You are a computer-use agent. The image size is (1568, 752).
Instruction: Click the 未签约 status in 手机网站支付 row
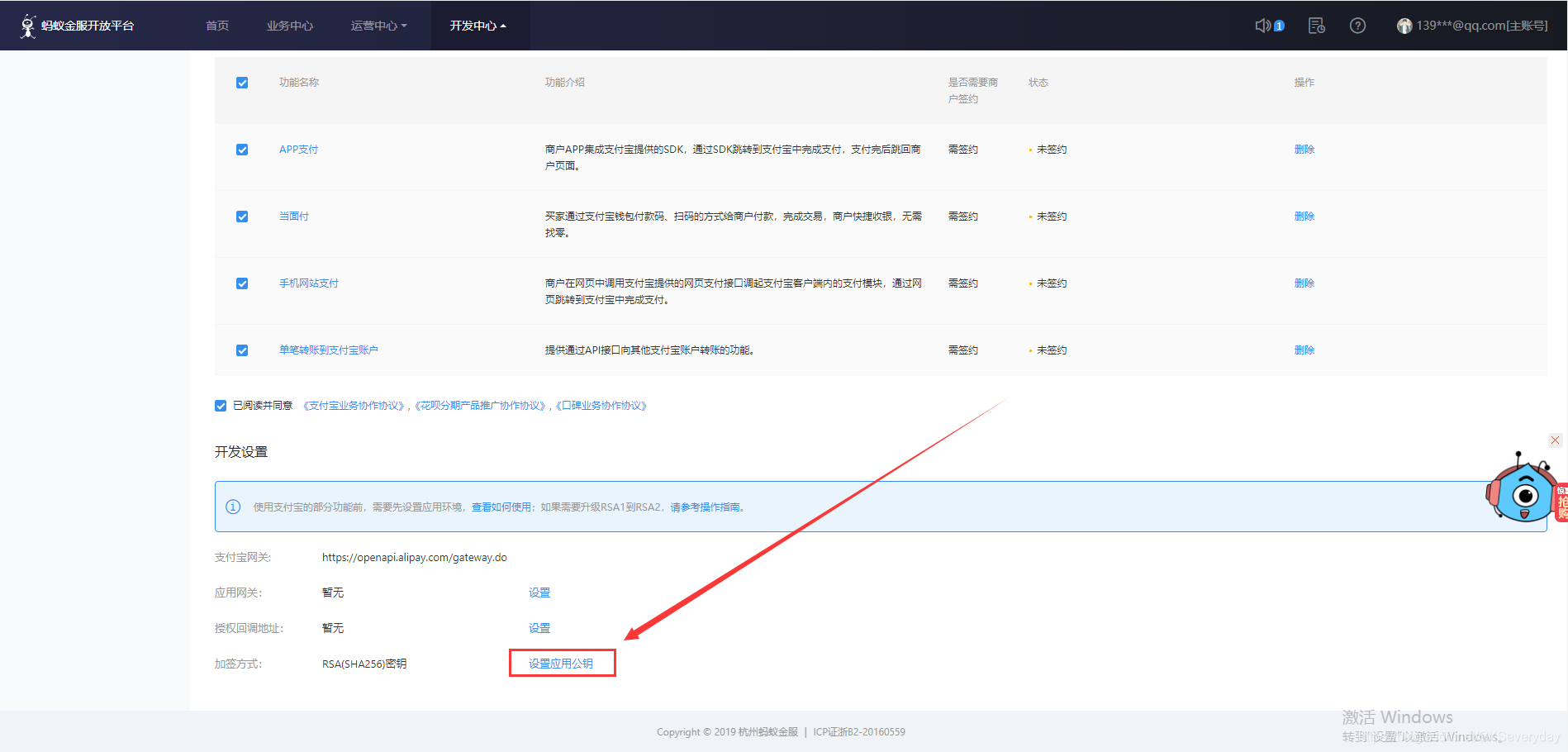[1052, 283]
